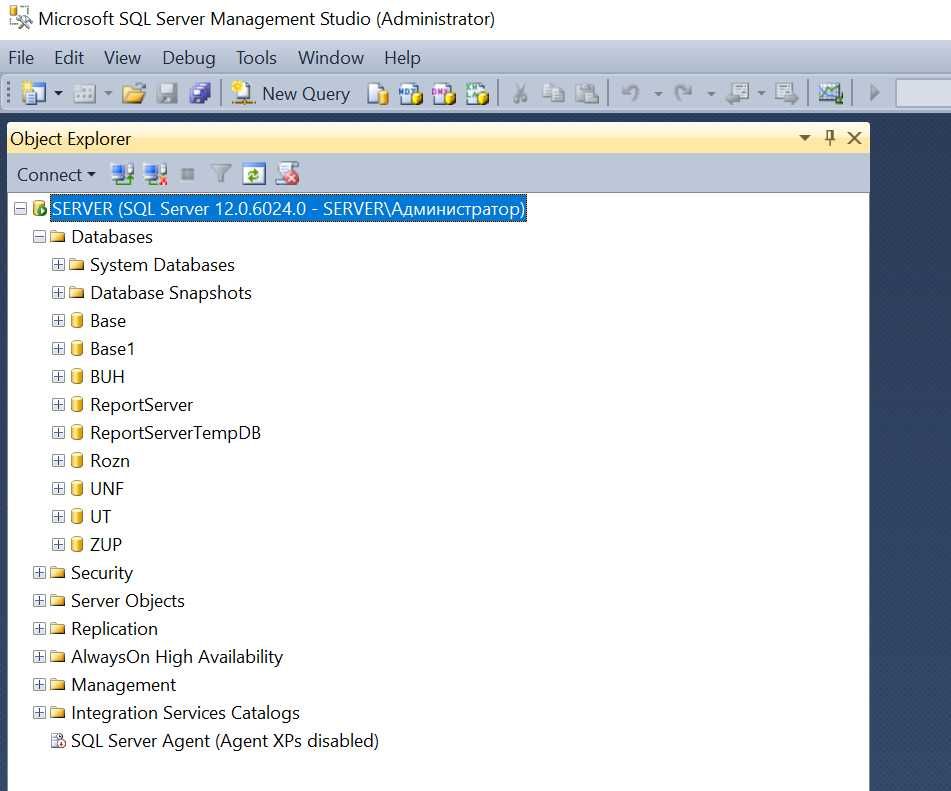This screenshot has height=791, width=951.
Task: Click the Refresh icon in Object Explorer
Action: pos(254,175)
